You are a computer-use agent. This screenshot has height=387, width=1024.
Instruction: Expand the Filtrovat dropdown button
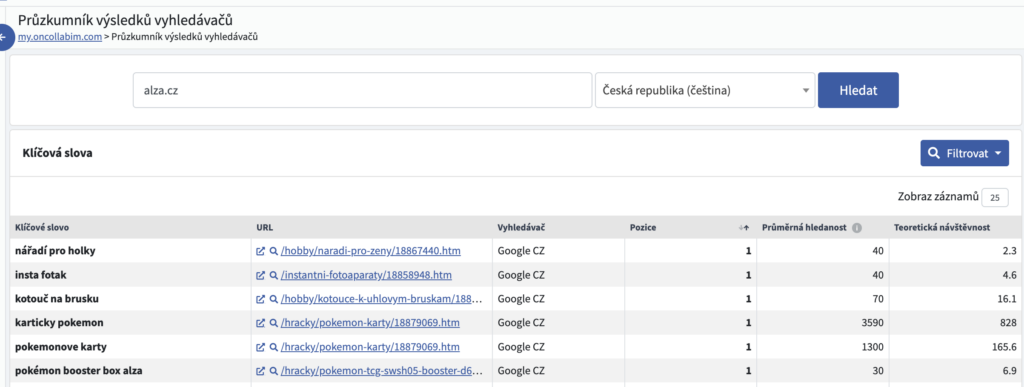(965, 153)
